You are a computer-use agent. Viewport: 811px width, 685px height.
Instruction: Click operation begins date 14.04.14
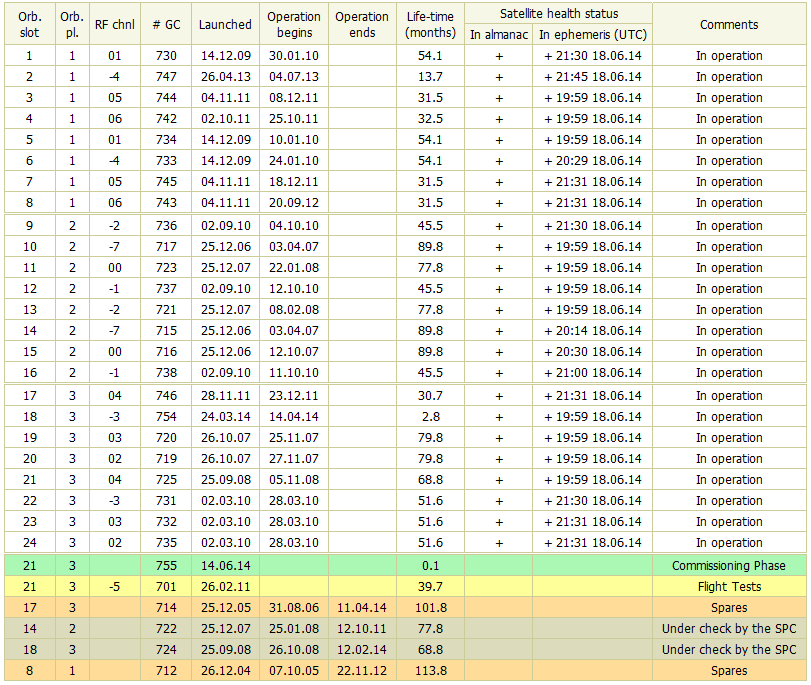point(294,417)
